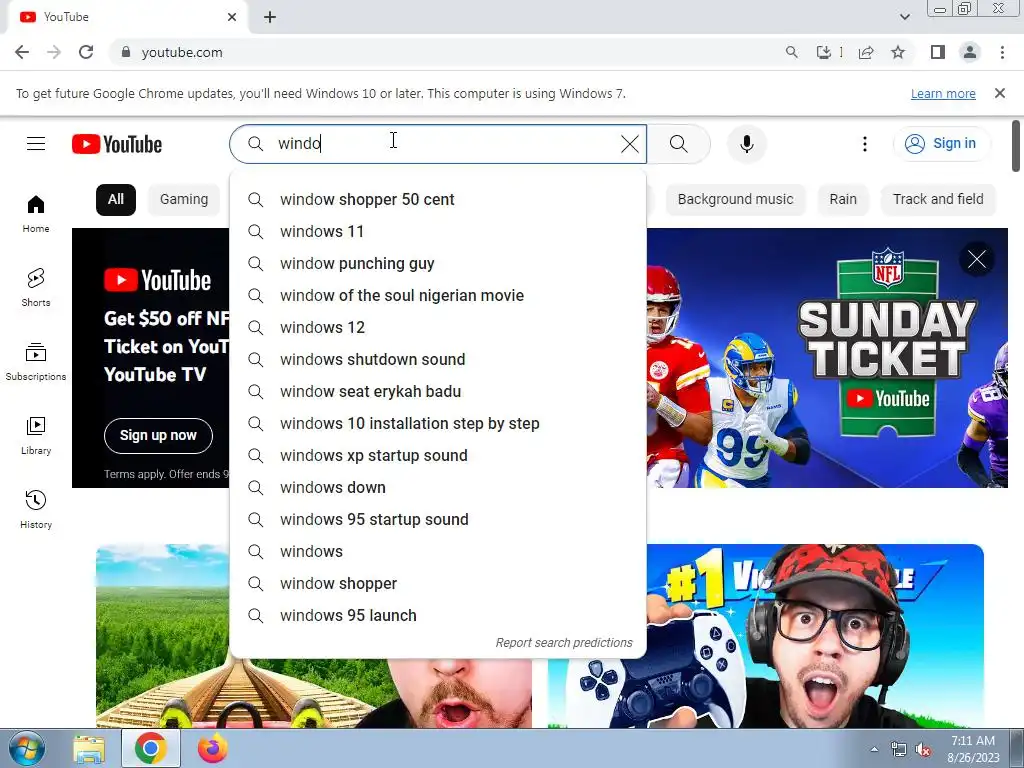1024x768 pixels.
Task: Bookmark this page with the star
Action: tap(898, 52)
